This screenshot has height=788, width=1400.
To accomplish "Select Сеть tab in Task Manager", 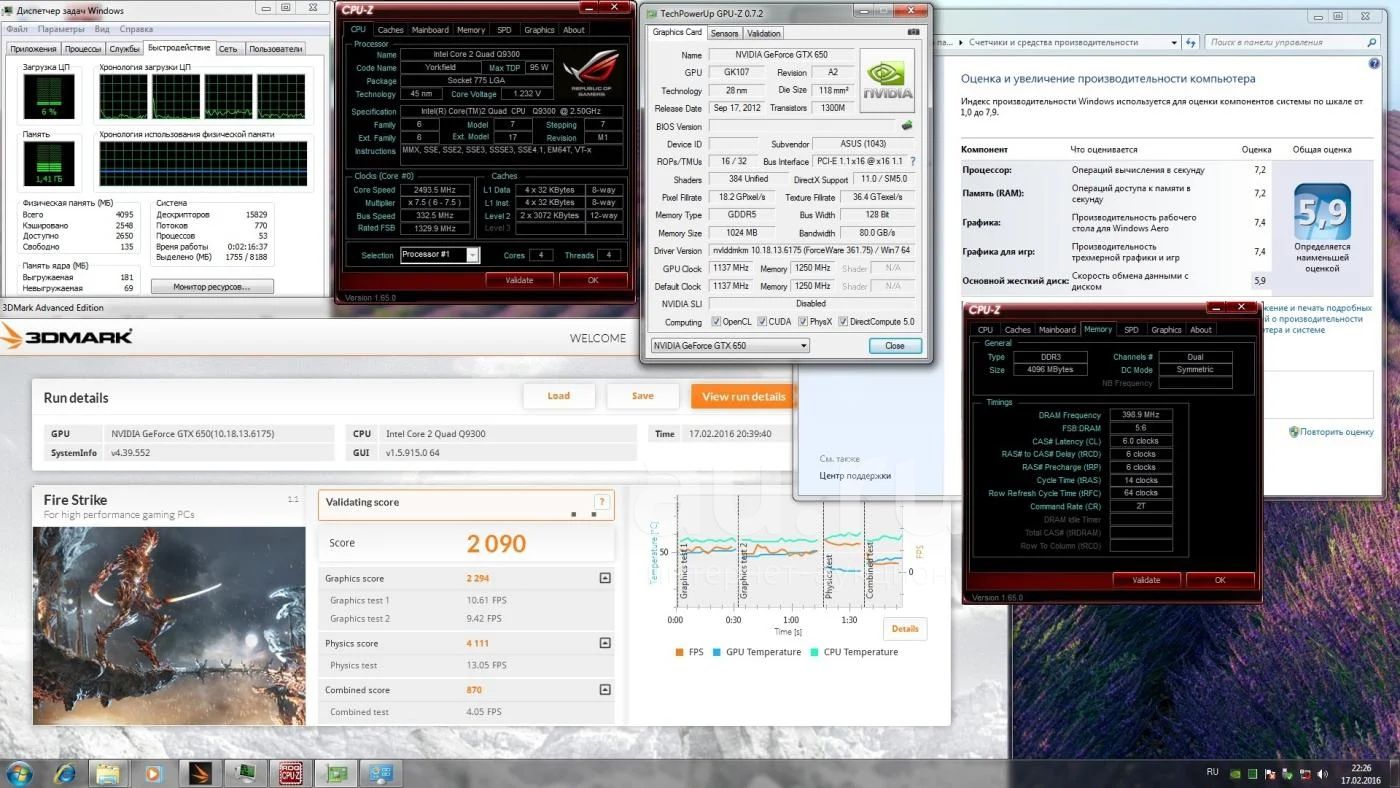I will point(228,48).
